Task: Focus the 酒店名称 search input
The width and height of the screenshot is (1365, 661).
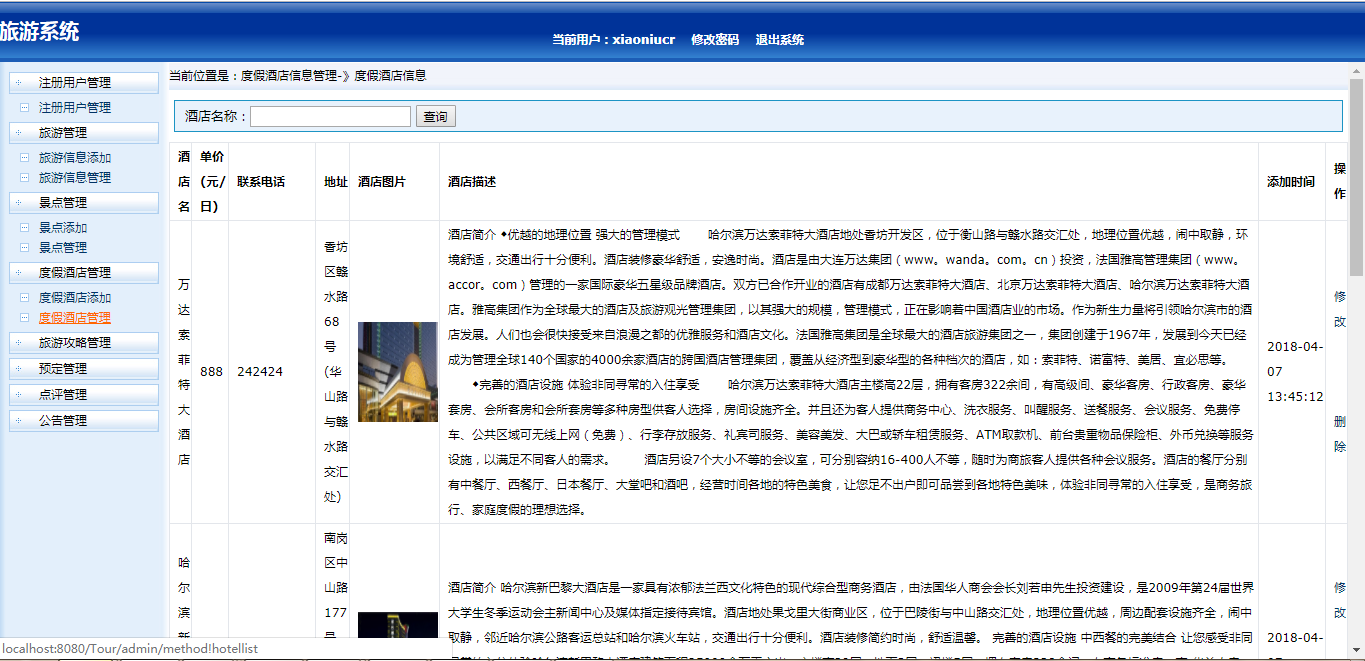Action: pyautogui.click(x=330, y=117)
